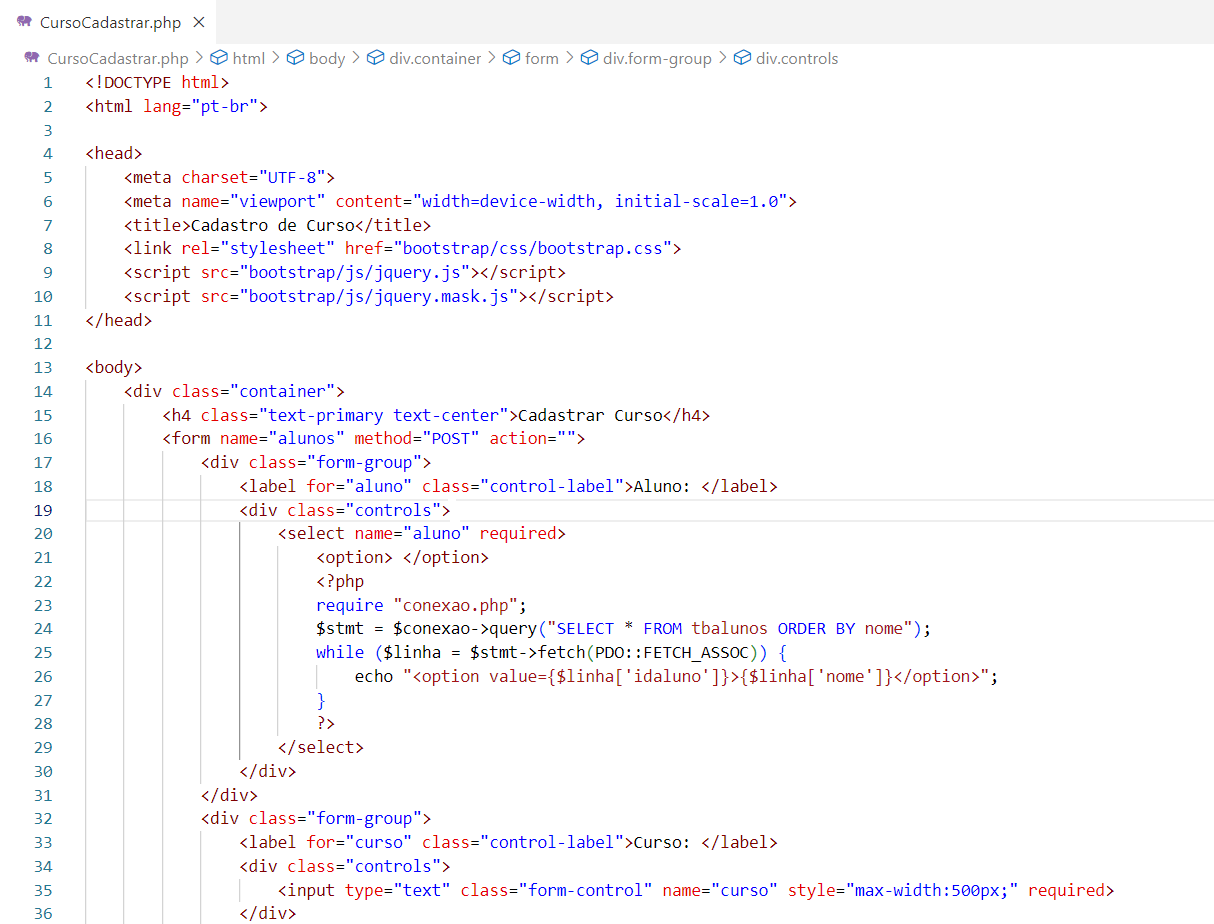The height and width of the screenshot is (924, 1214).
Task: Click the cube icon beside body breadcrumb
Action: [295, 58]
